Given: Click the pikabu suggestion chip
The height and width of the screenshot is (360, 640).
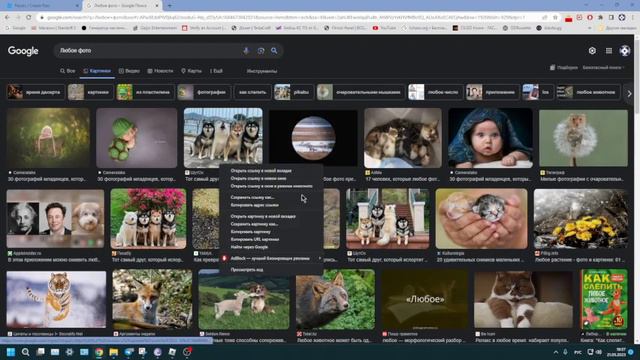Looking at the screenshot, I should 294,92.
